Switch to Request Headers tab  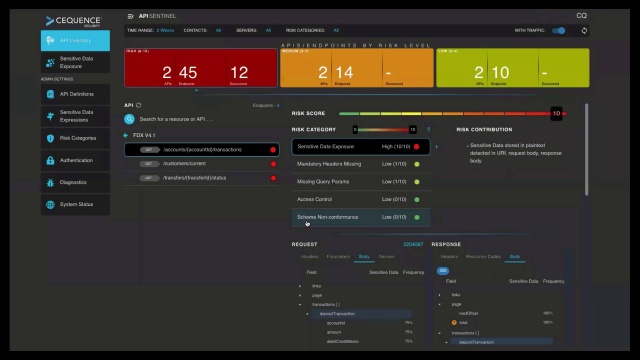click(310, 257)
